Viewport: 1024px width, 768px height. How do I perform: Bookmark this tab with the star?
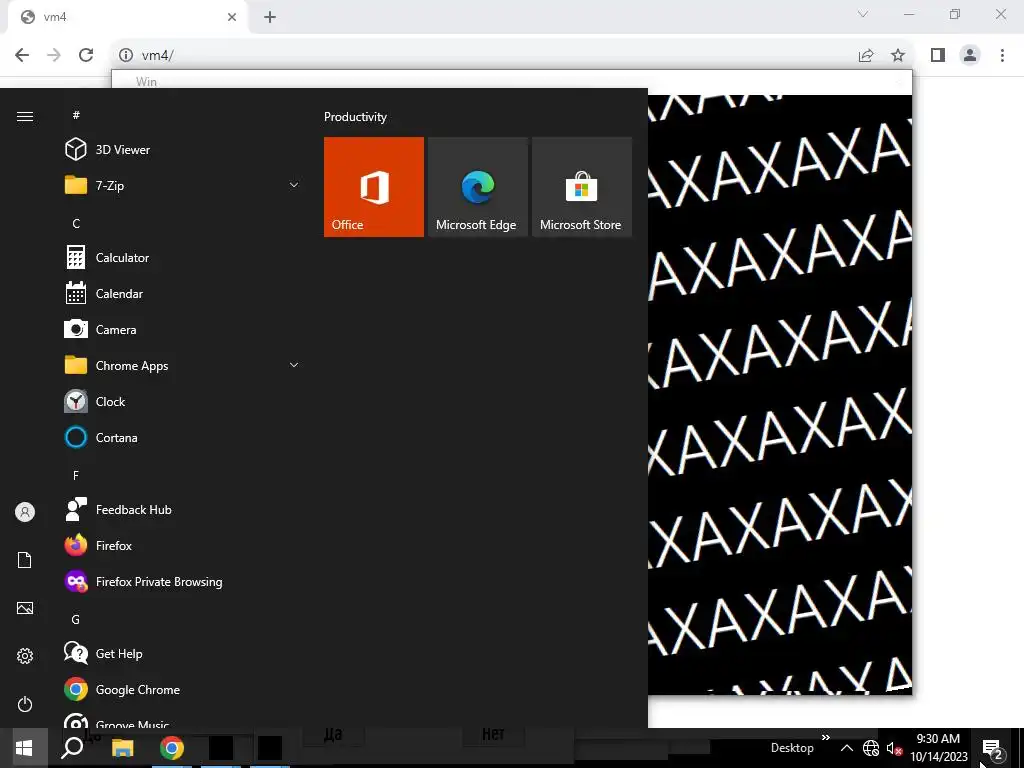898,56
